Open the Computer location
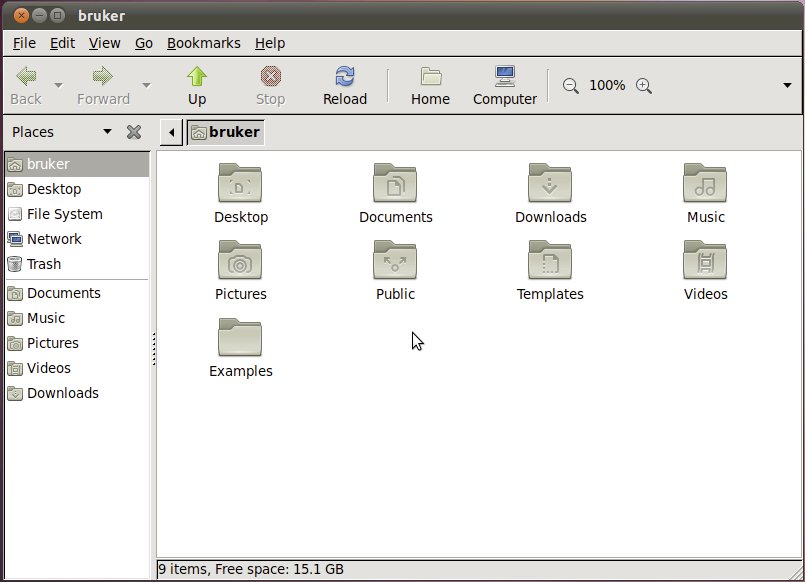The image size is (805, 582). tap(505, 85)
